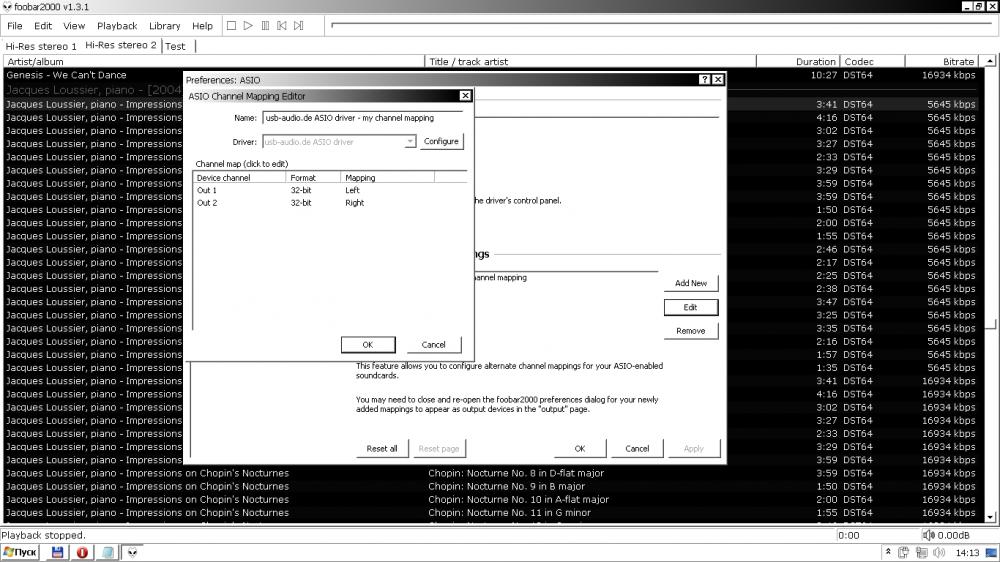Switch to the Hi-Res stereo 1 playlist tab

point(41,46)
